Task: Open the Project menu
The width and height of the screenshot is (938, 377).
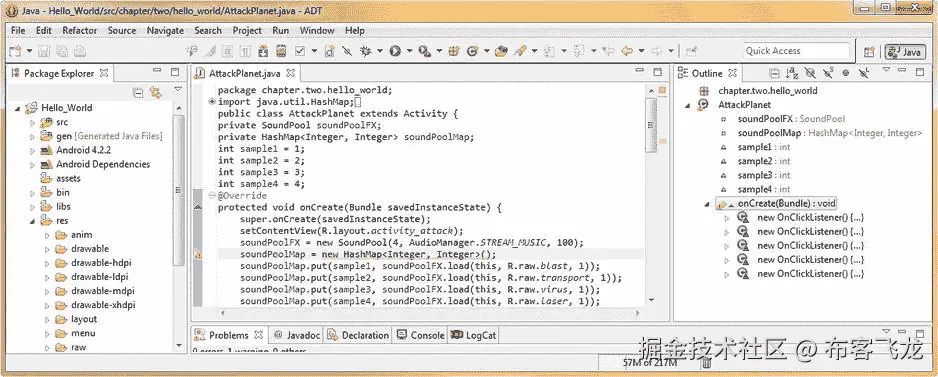Action: coord(247,31)
